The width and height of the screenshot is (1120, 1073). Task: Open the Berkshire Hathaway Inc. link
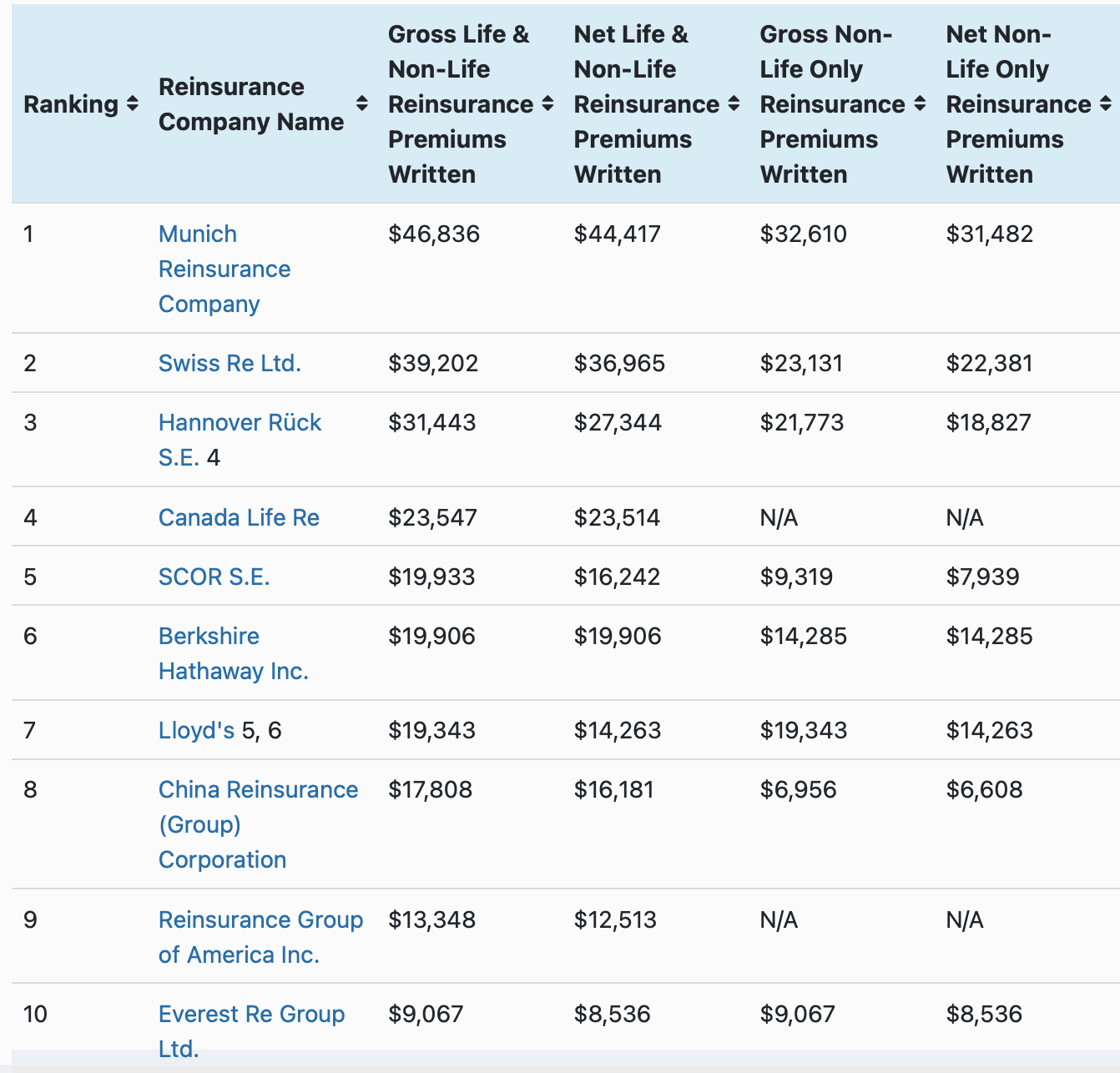tap(233, 652)
